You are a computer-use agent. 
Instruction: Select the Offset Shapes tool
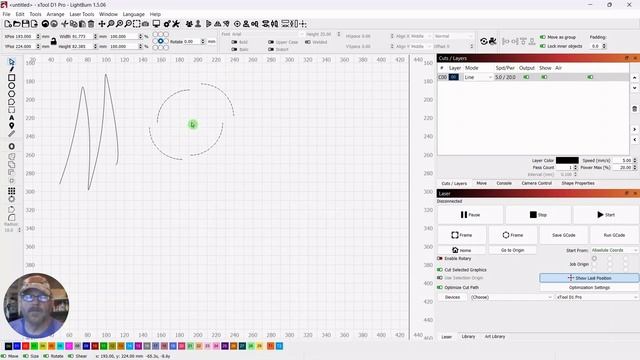coord(11,146)
